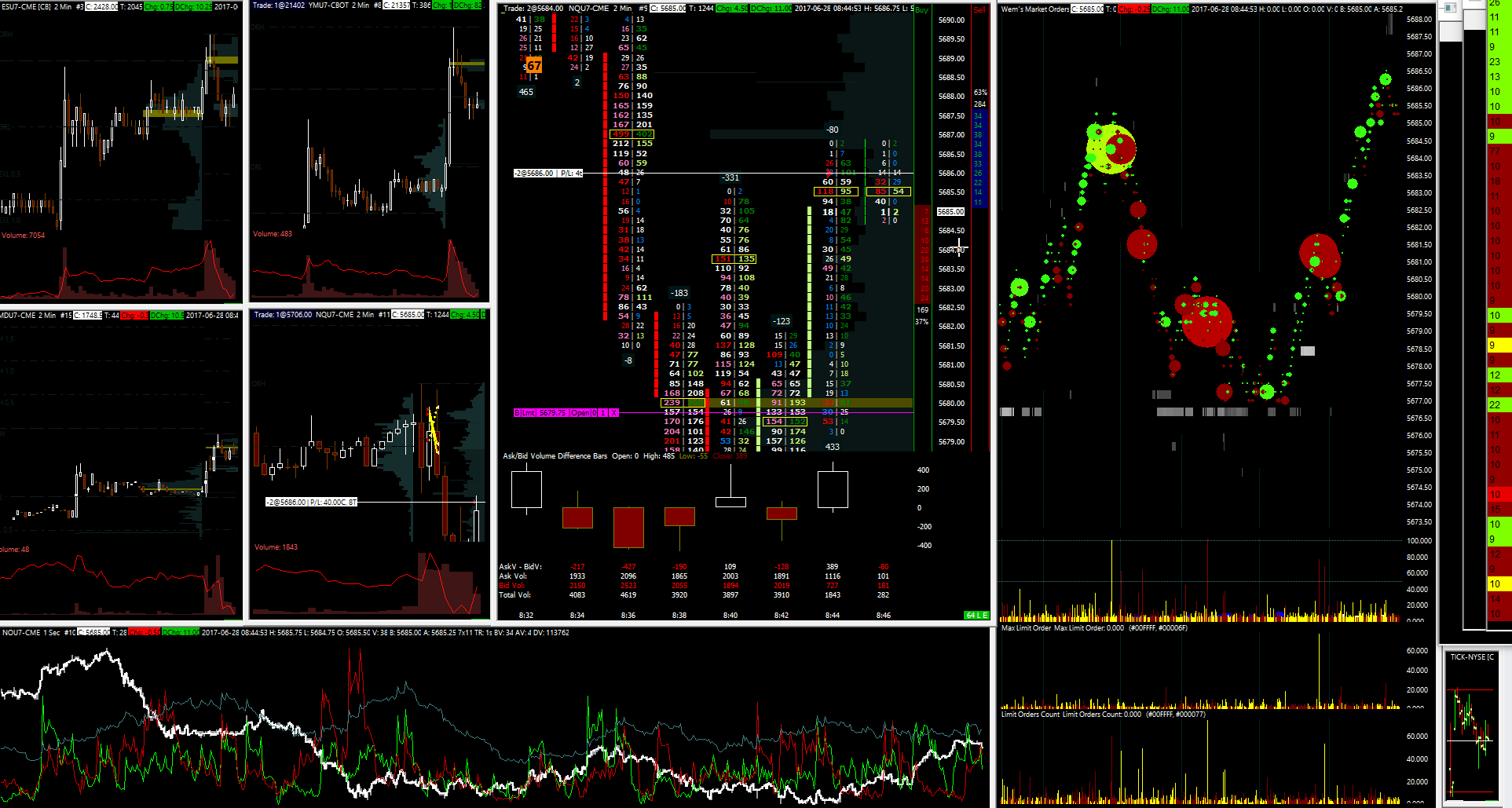Select the Buy column header in the ladder
The width and height of the screenshot is (1512, 808).
point(922,10)
